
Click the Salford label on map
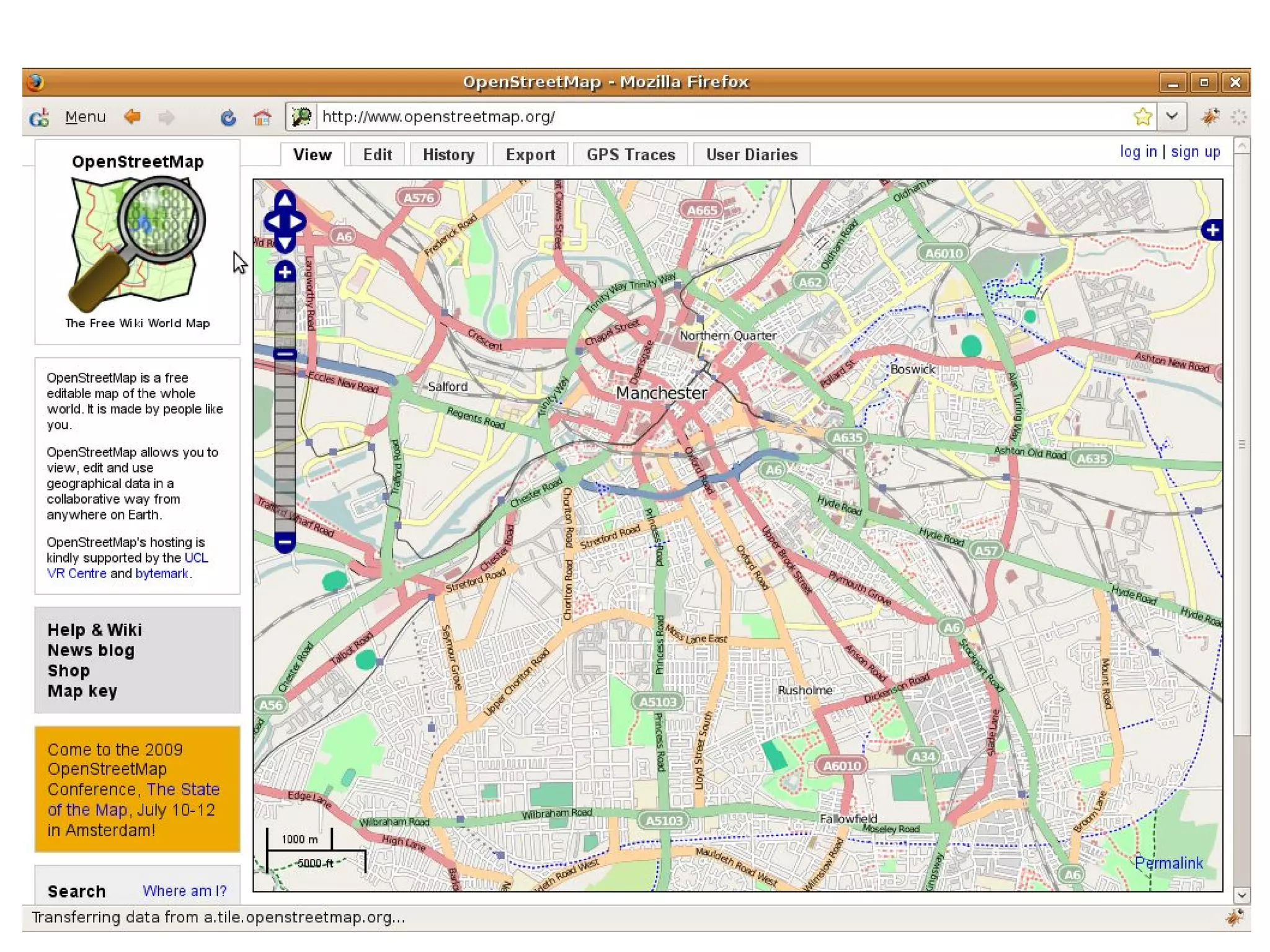click(x=447, y=386)
